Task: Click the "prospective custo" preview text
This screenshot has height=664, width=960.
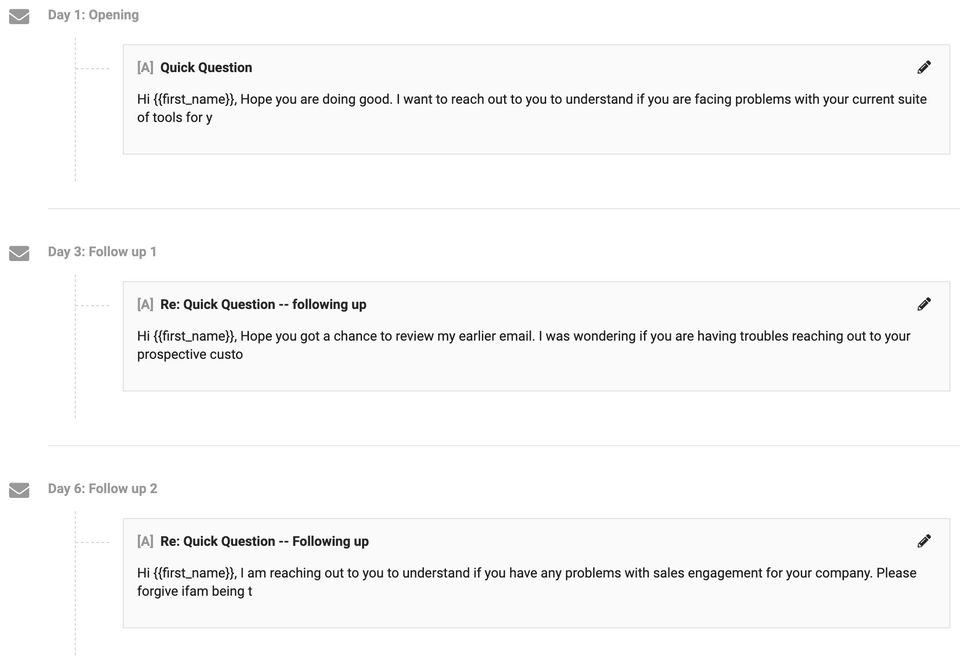Action: coord(190,355)
